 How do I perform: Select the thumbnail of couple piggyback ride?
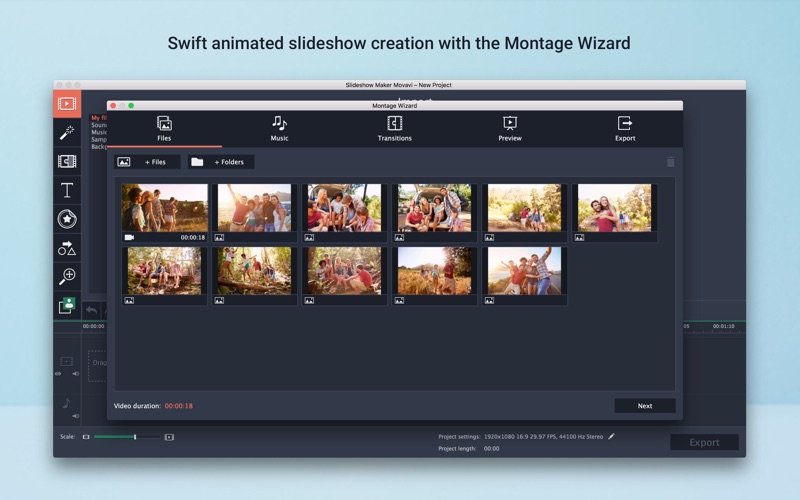[614, 212]
